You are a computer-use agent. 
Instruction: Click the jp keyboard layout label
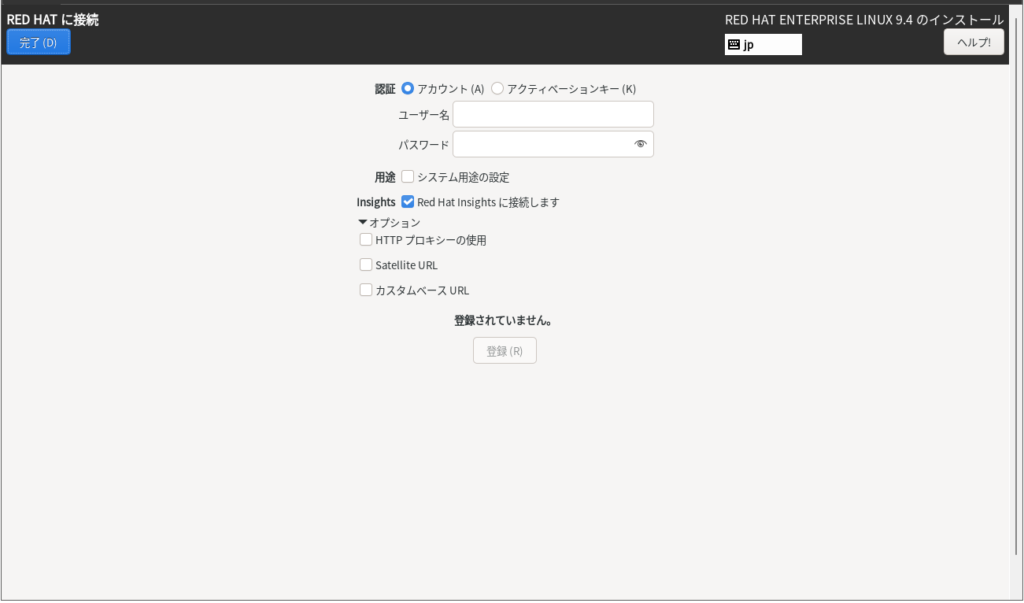pyautogui.click(x=749, y=45)
